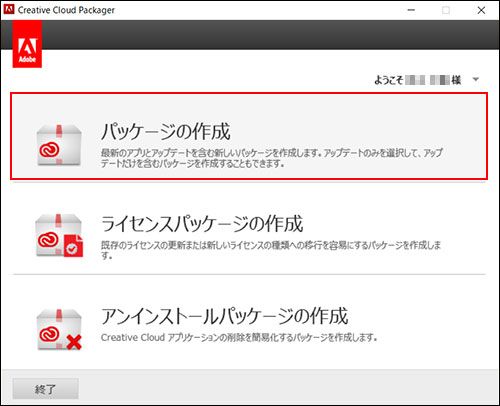Open the dropdown arrow next to ようこそ user name
This screenshot has width=500, height=406.
[x=476, y=79]
